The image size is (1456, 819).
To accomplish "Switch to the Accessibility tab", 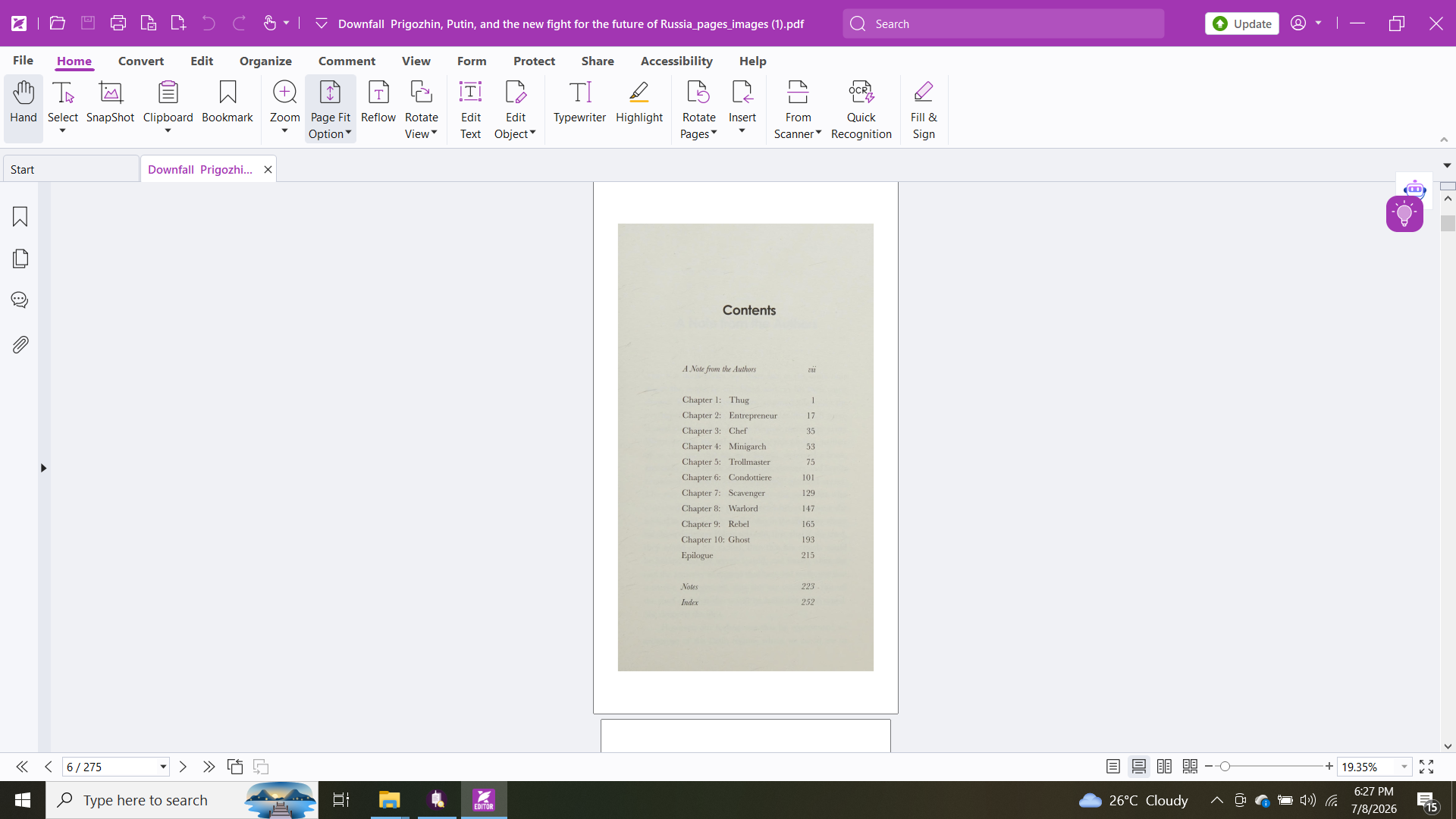I will tap(676, 61).
